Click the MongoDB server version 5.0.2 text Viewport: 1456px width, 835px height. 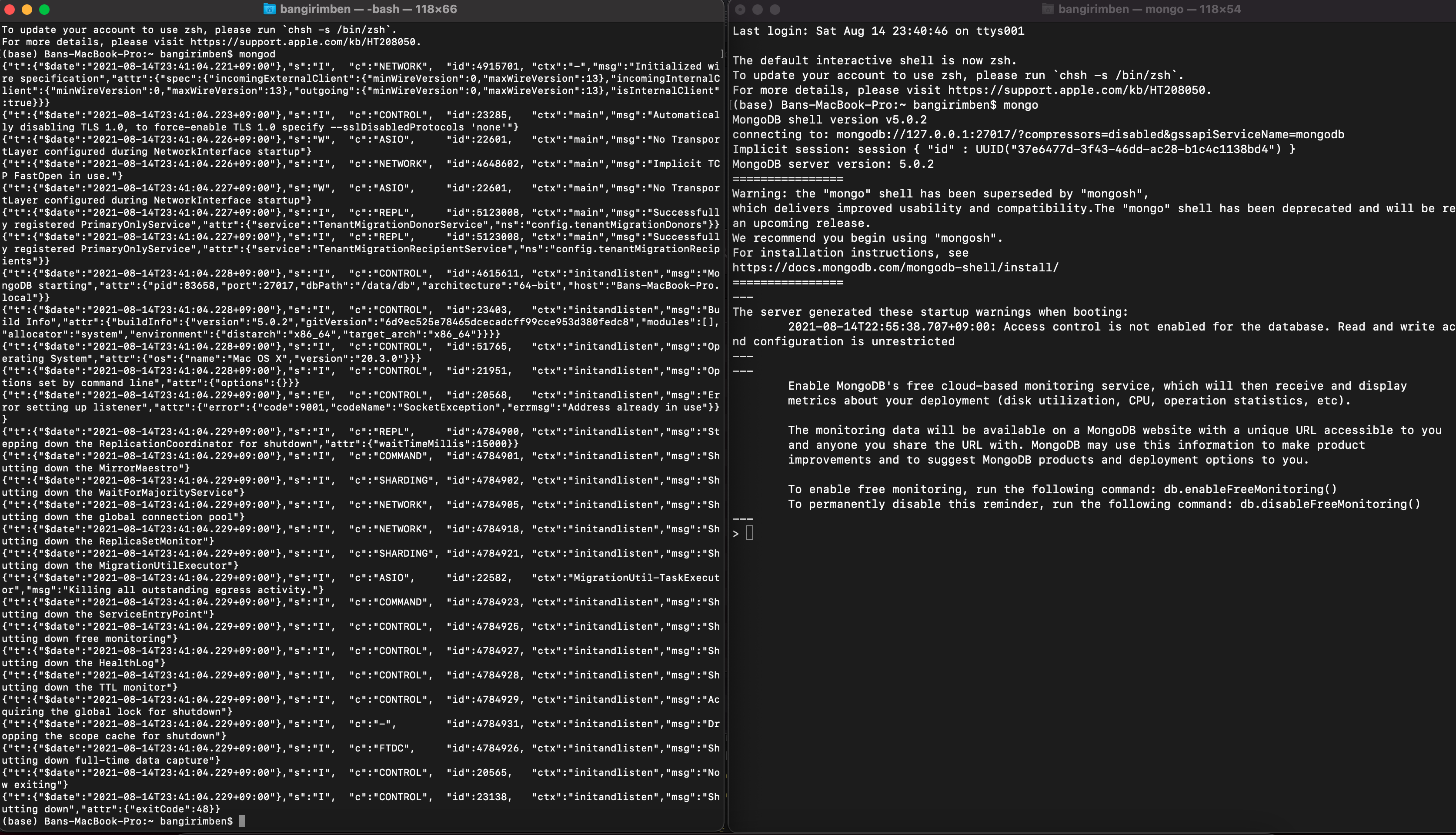click(833, 164)
